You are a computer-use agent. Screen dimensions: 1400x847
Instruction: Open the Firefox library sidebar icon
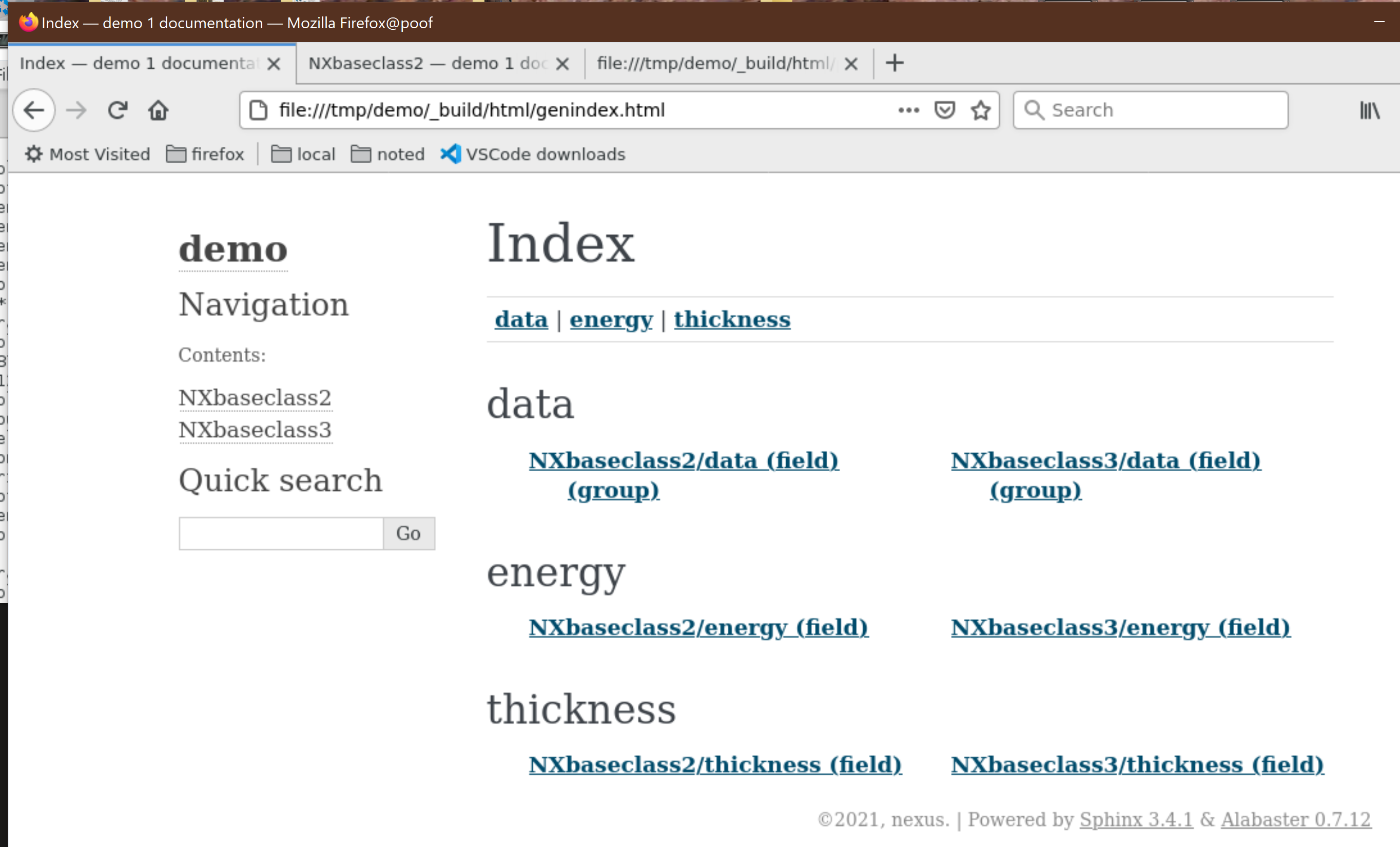click(1369, 110)
